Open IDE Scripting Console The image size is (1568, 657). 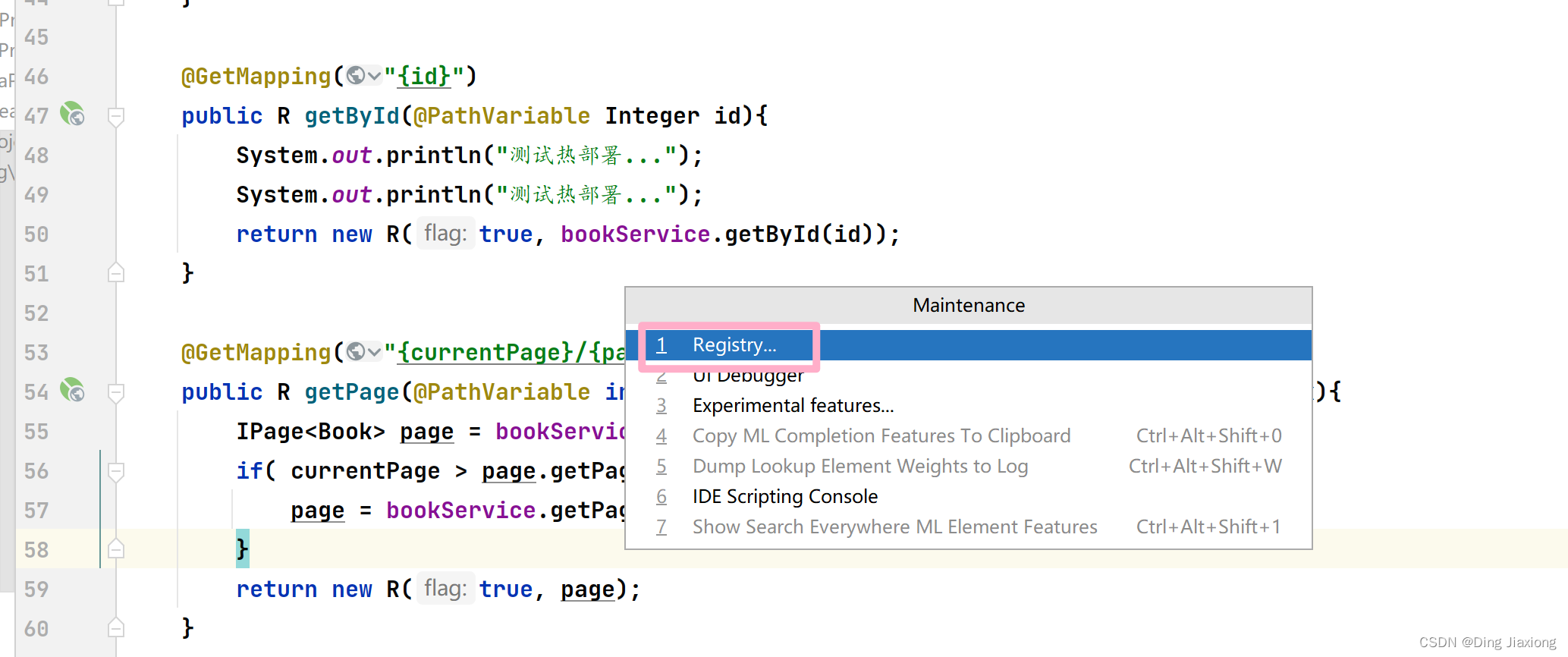pyautogui.click(x=784, y=497)
